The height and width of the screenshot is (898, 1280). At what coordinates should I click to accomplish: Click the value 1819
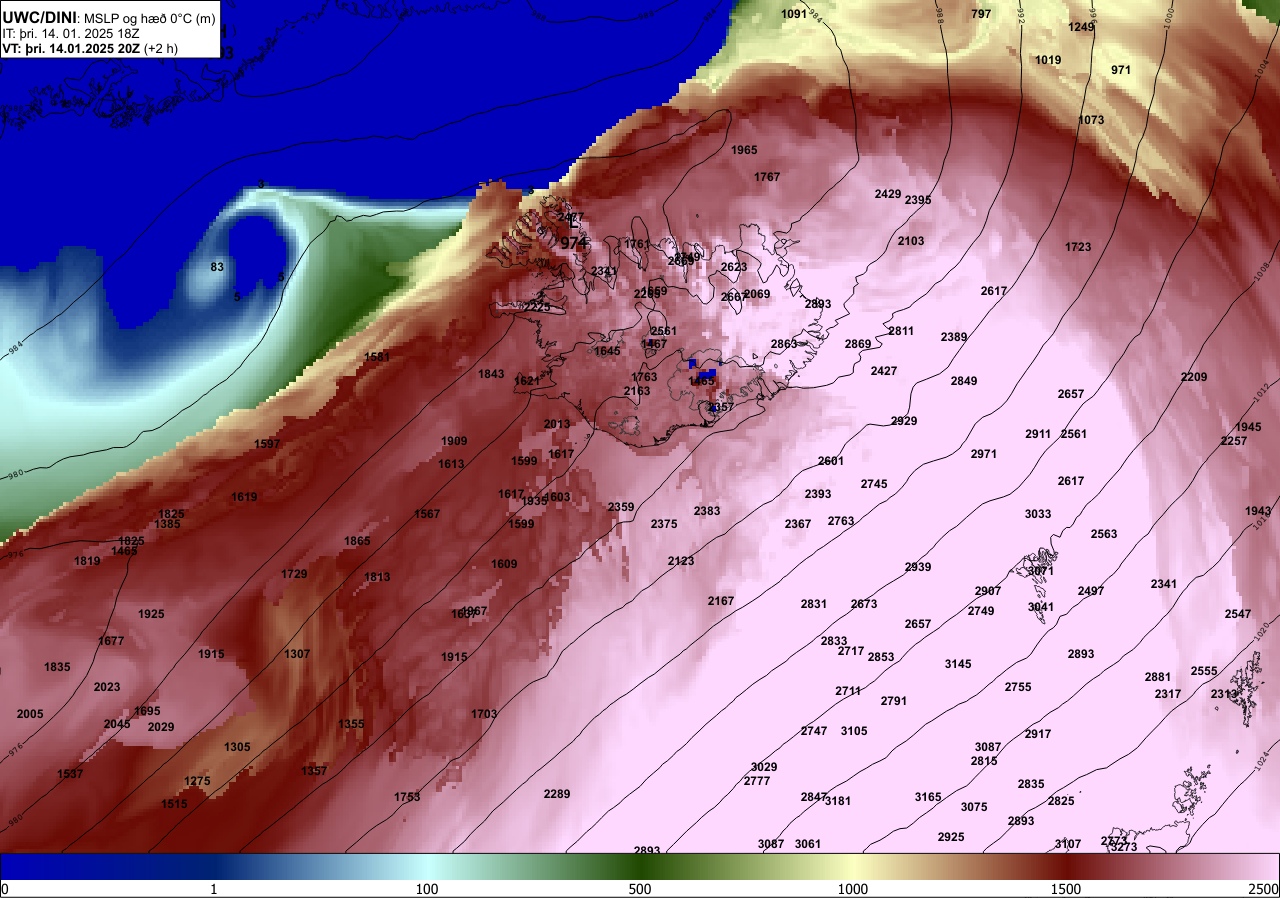tap(87, 561)
